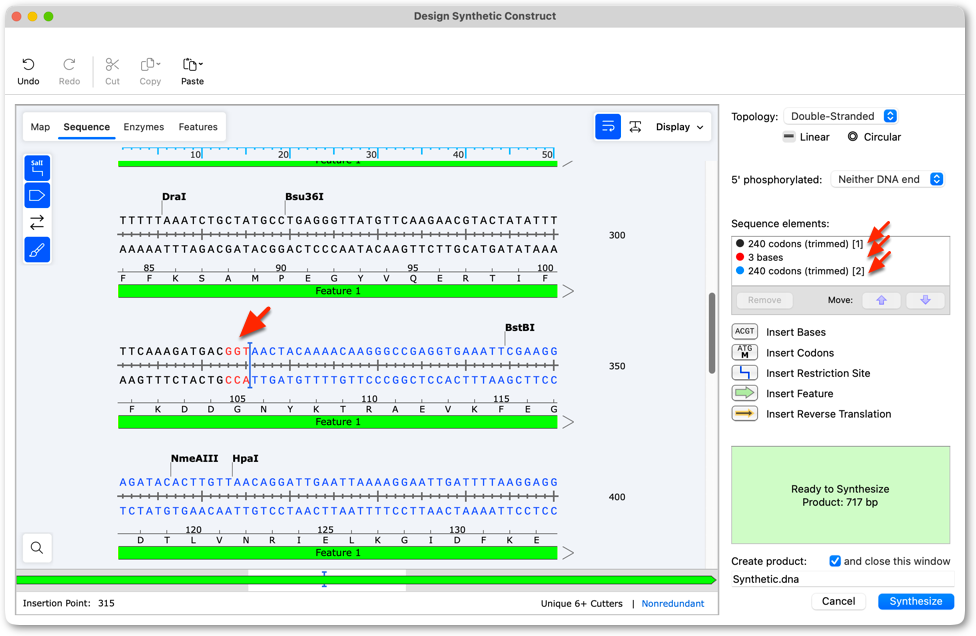976x636 pixels.
Task: Open the 5' phosphorylated dropdown
Action: [888, 179]
